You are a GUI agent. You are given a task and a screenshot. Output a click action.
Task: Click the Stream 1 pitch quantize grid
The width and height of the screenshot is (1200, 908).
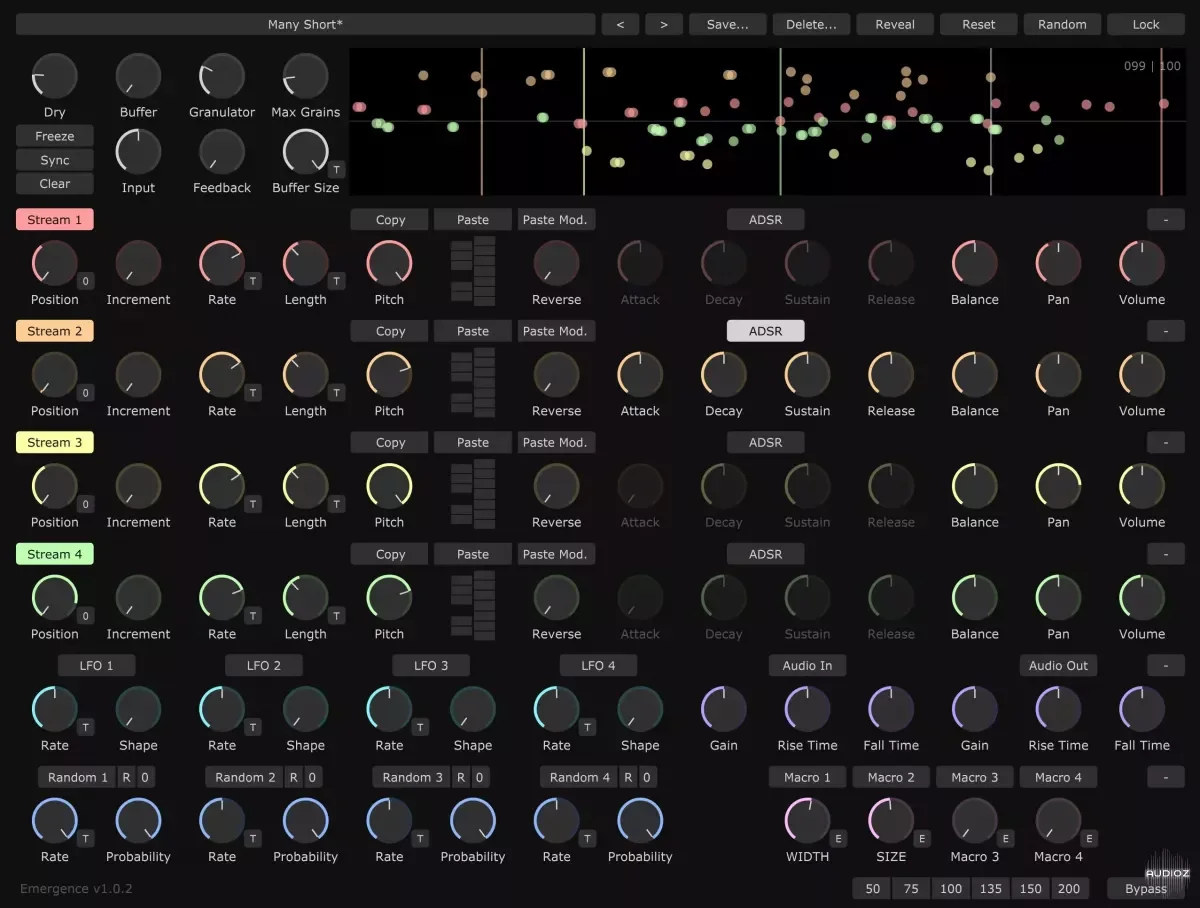click(x=473, y=271)
